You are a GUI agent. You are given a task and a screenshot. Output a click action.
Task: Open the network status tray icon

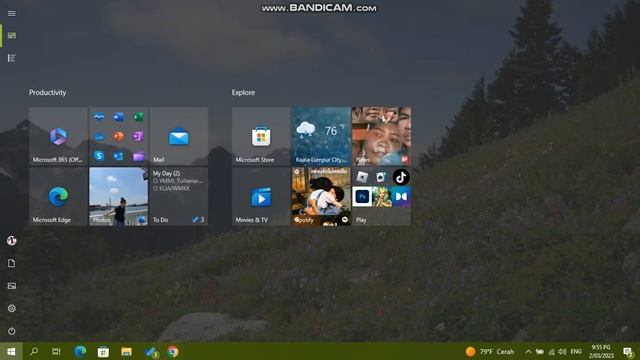point(551,351)
